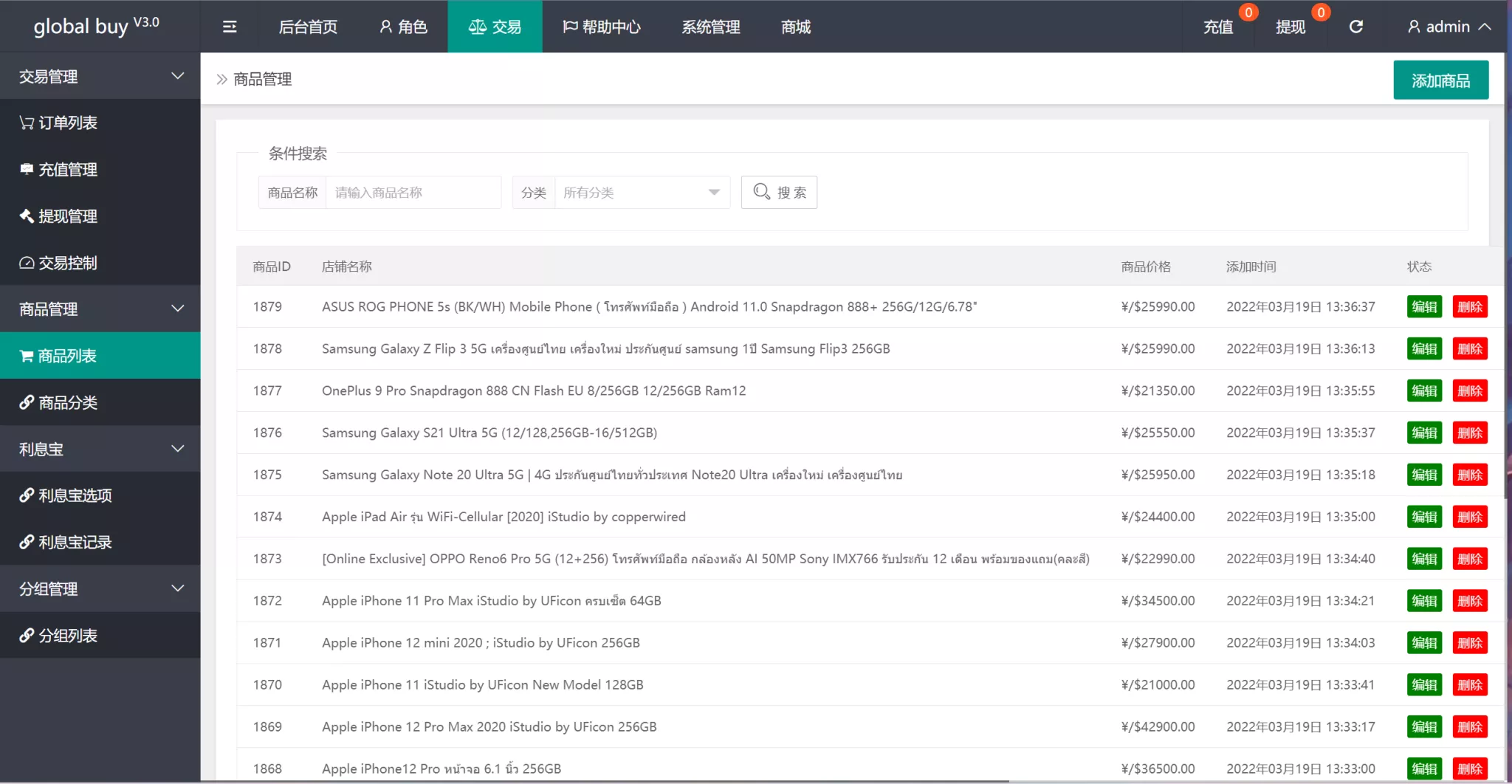The image size is (1512, 784).
Task: Expand the admin user menu
Action: (1449, 27)
